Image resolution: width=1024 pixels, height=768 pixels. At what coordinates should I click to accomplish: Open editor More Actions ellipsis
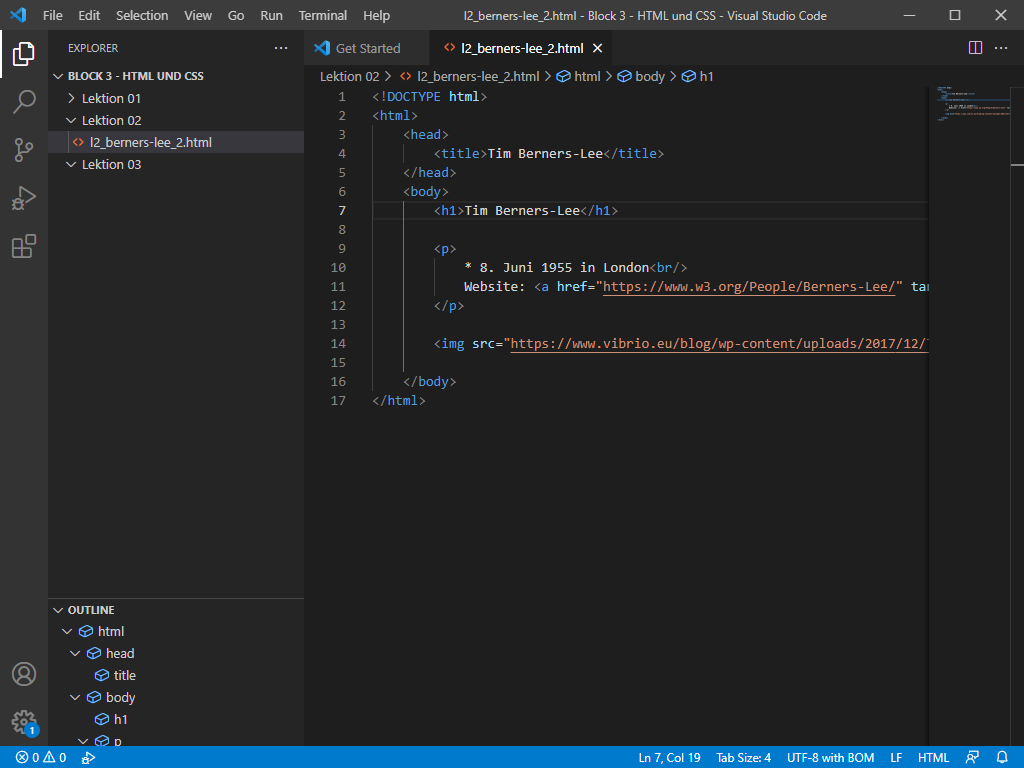[x=1000, y=48]
